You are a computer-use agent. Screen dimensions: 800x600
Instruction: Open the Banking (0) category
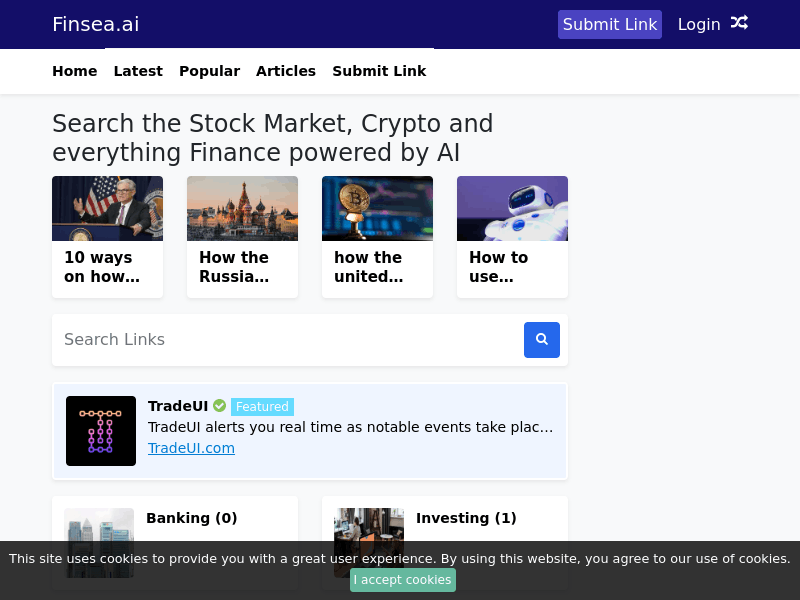[192, 518]
